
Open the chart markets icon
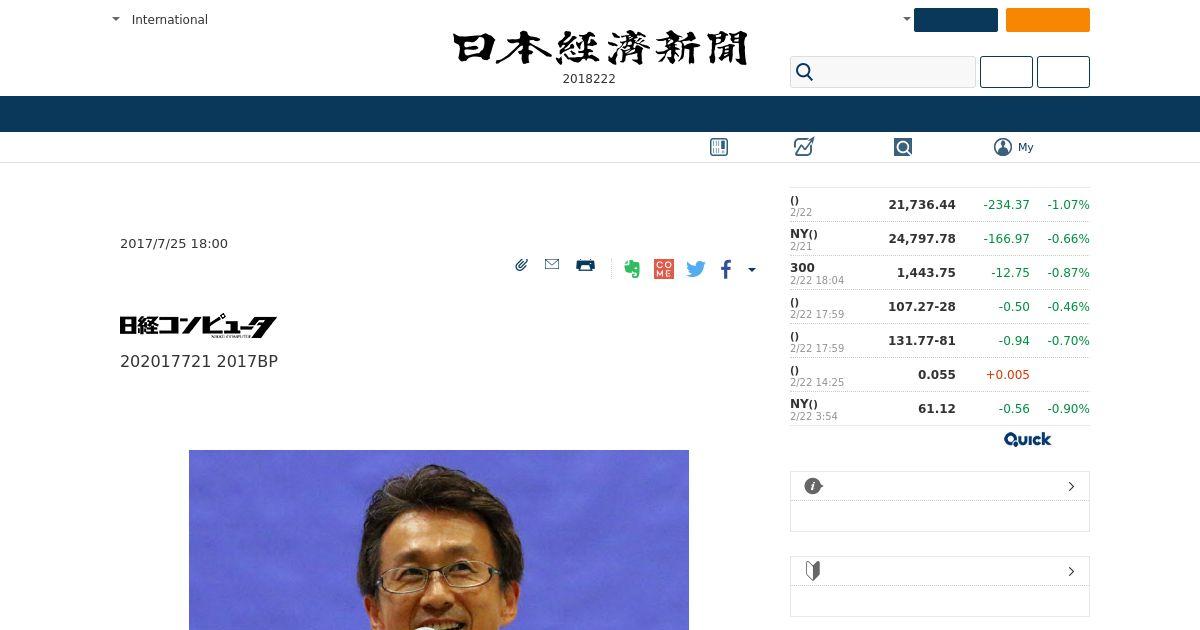(804, 147)
